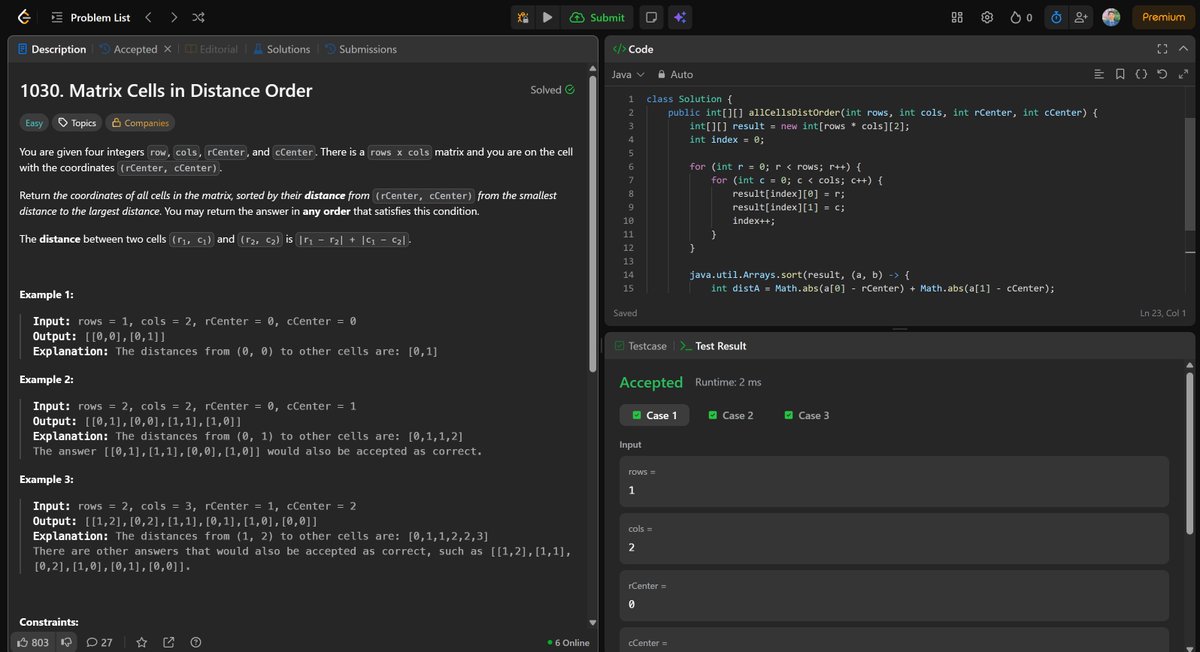Close the Accepted tab

click(167, 49)
